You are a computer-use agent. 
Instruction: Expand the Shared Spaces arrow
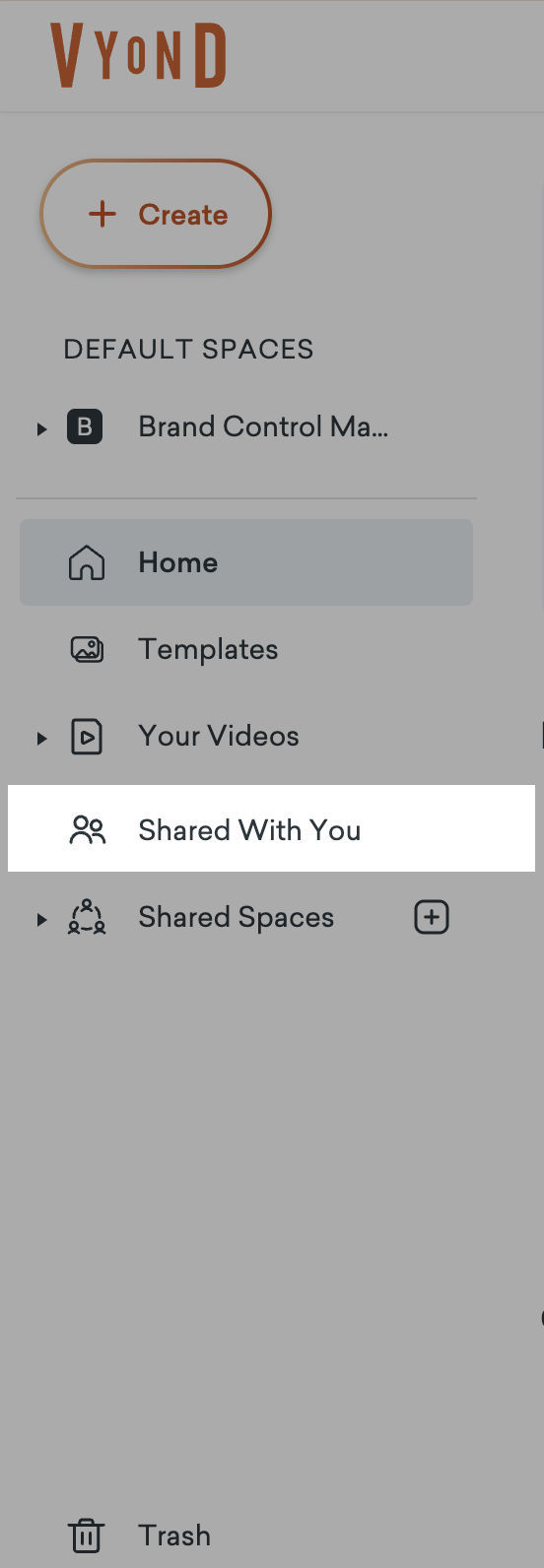pyautogui.click(x=41, y=919)
